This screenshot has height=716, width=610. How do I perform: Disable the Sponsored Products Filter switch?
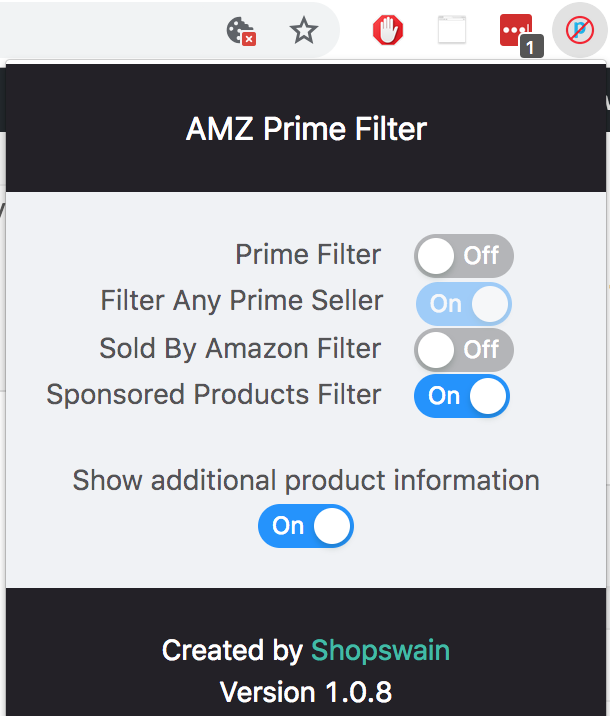462,396
